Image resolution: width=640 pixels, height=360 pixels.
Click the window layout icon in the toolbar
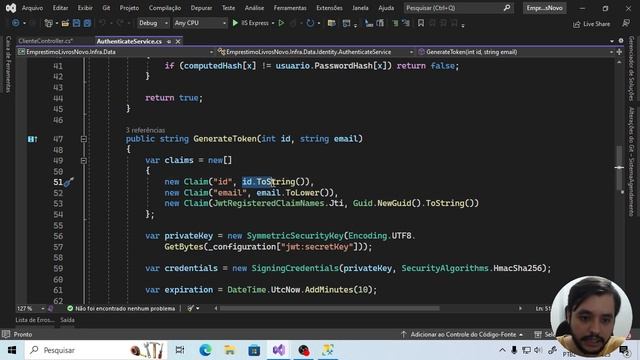tap(347, 23)
